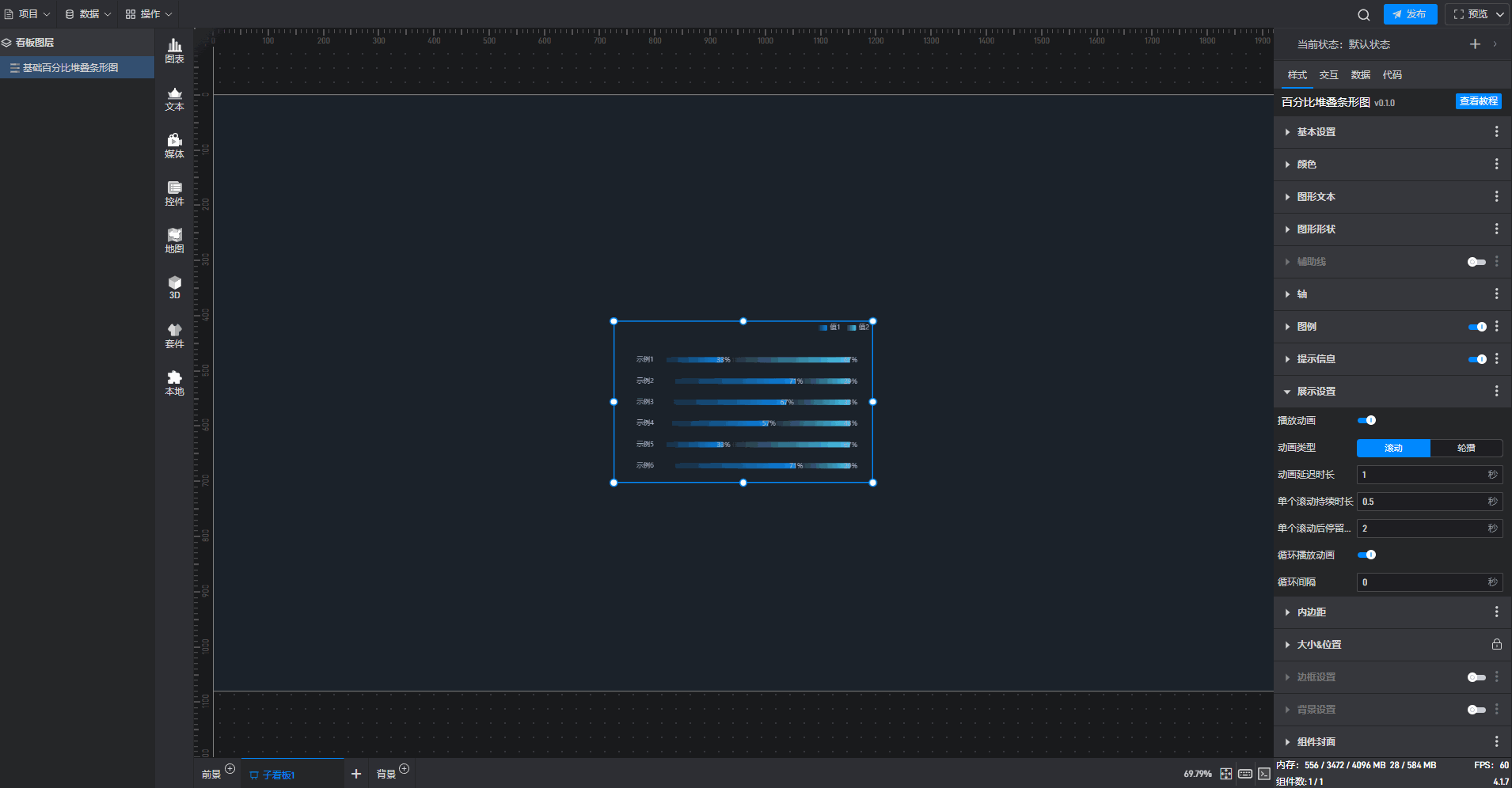This screenshot has width=1512, height=788.
Task: Click the 查看教程 tutorial button
Action: [x=1478, y=101]
